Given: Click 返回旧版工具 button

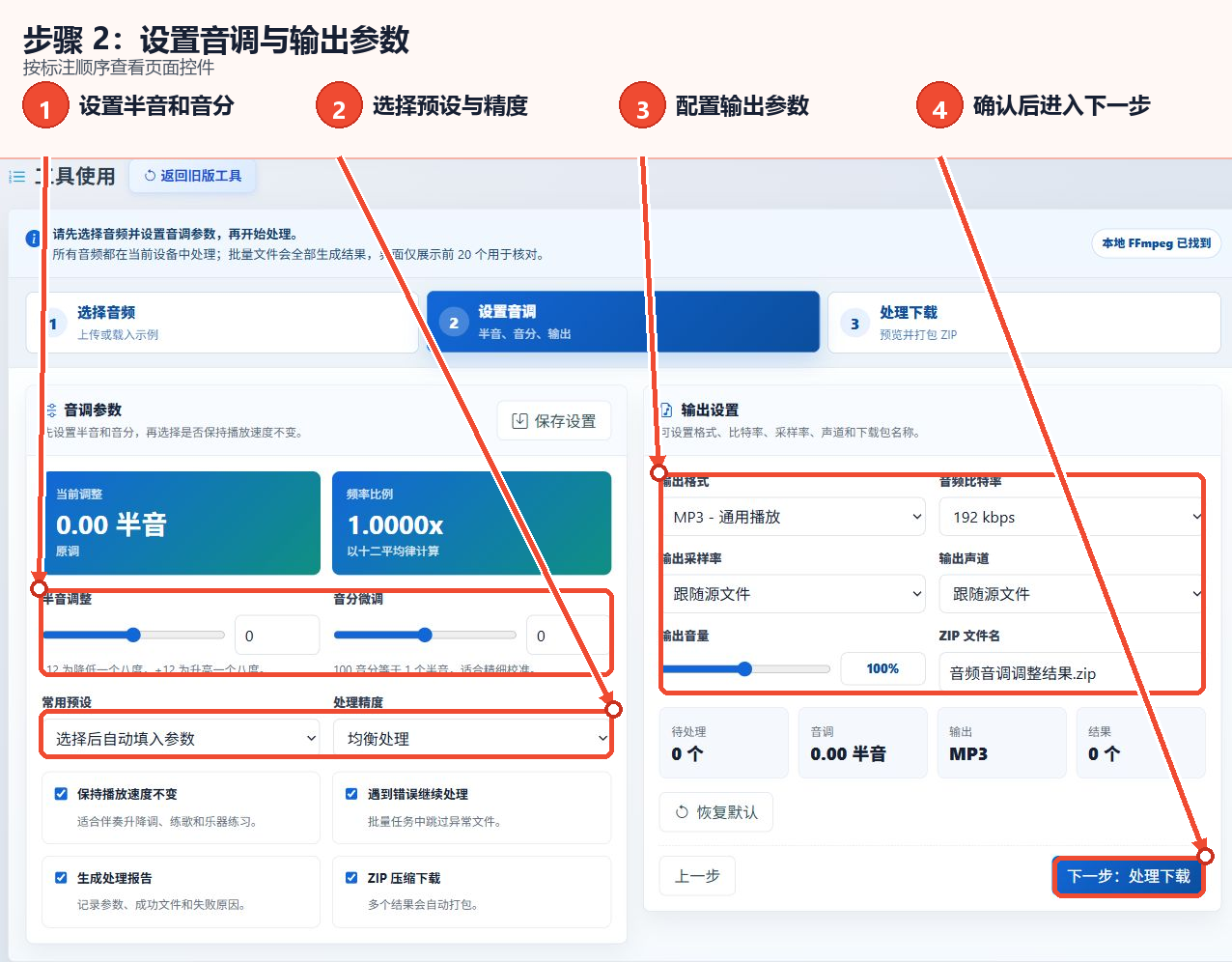Looking at the screenshot, I should click(193, 176).
